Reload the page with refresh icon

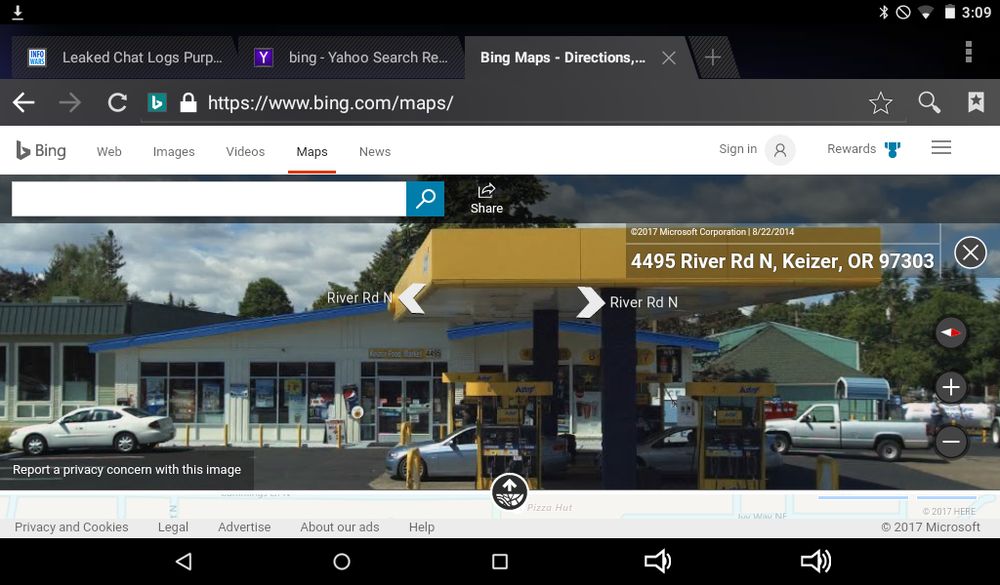tap(117, 103)
